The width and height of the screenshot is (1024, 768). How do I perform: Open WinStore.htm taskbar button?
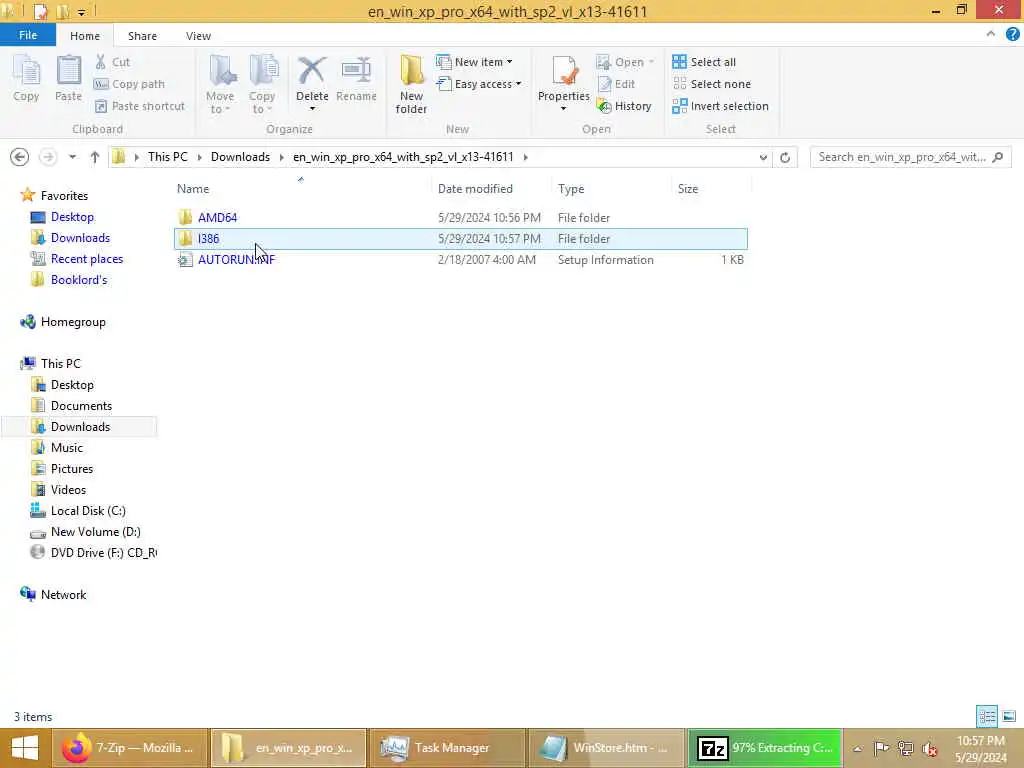(x=606, y=748)
